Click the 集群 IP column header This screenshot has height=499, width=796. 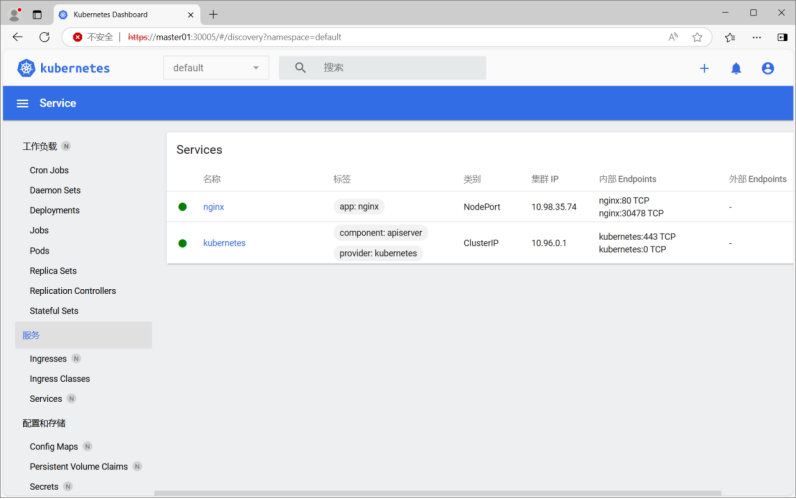click(545, 179)
